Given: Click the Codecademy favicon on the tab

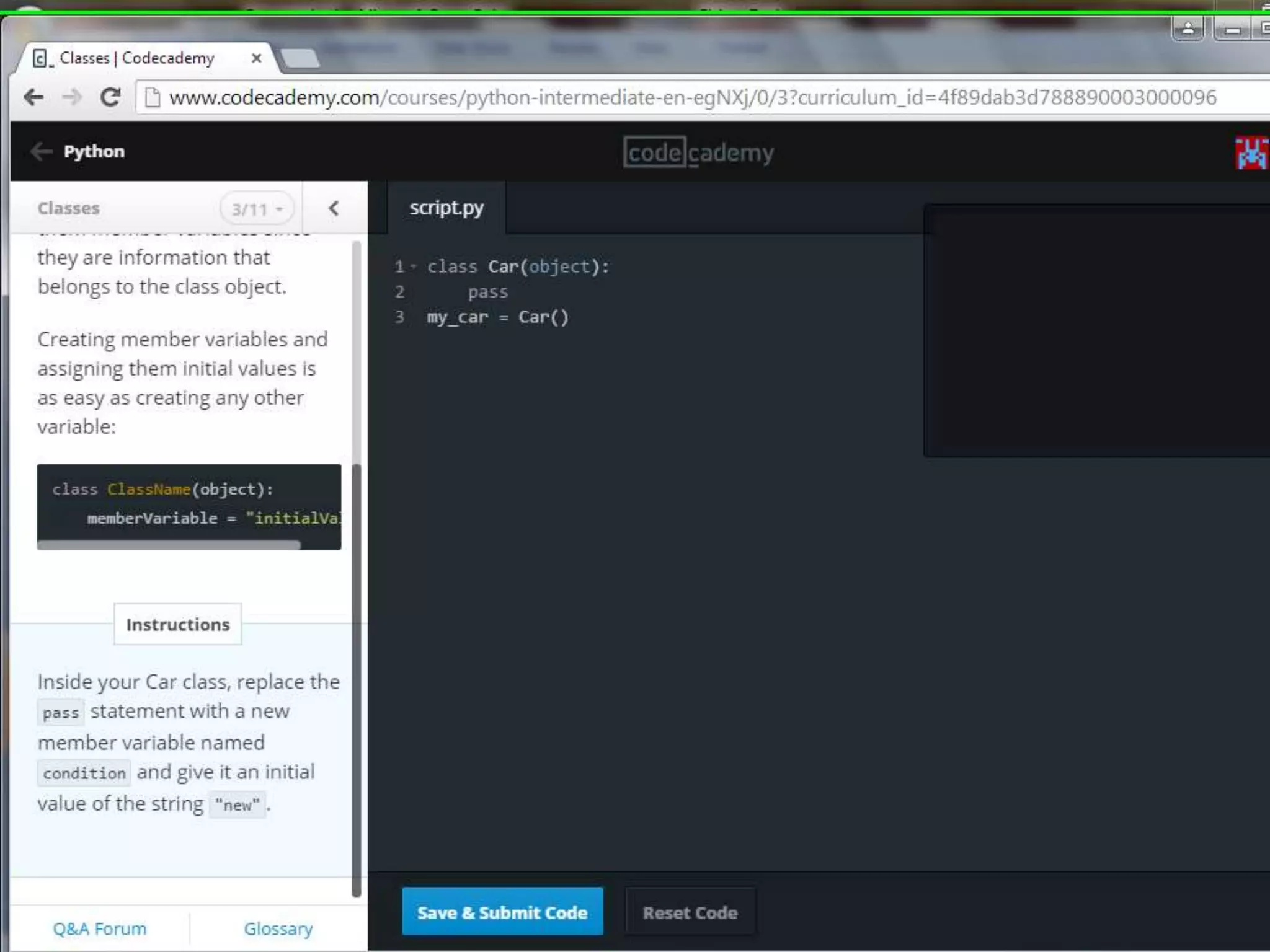Looking at the screenshot, I should pyautogui.click(x=42, y=58).
